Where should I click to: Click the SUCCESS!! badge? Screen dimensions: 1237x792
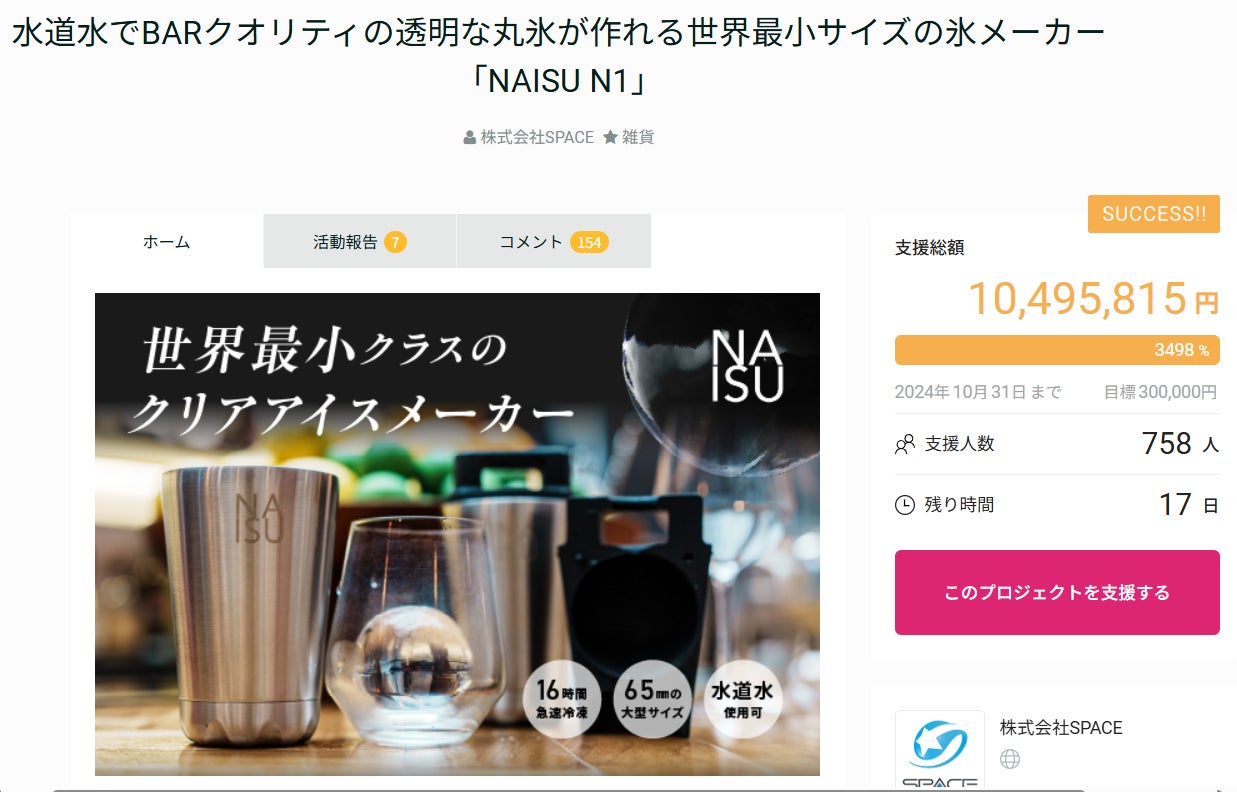pos(1154,214)
